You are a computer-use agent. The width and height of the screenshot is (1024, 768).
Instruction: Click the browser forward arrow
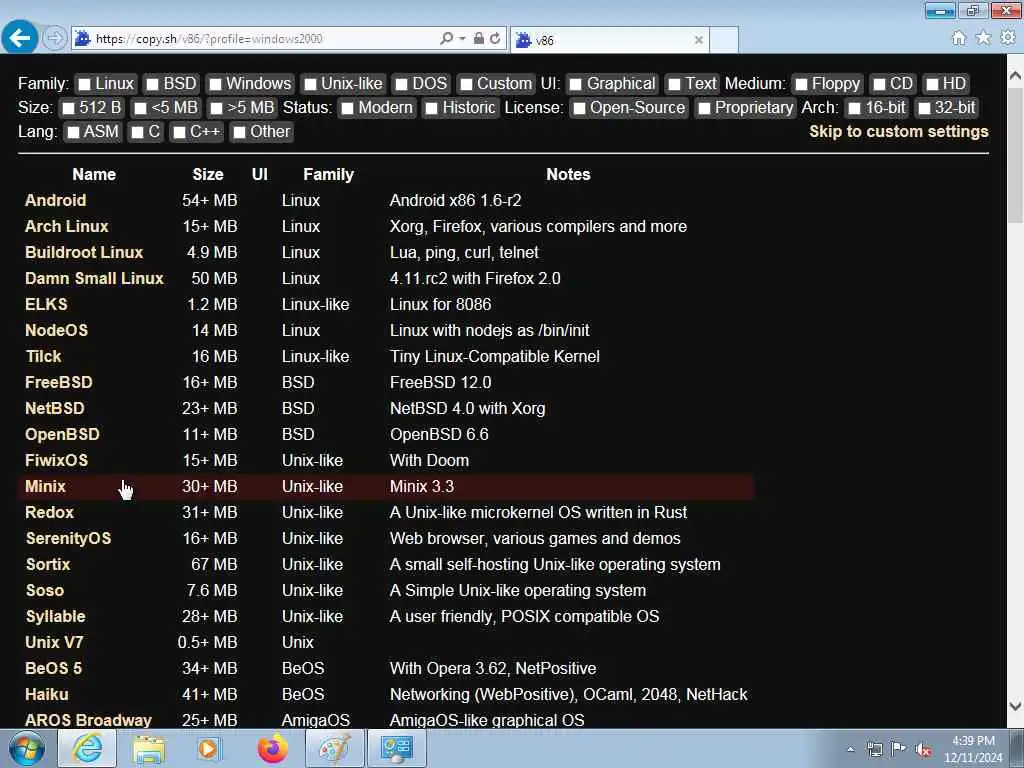[55, 38]
